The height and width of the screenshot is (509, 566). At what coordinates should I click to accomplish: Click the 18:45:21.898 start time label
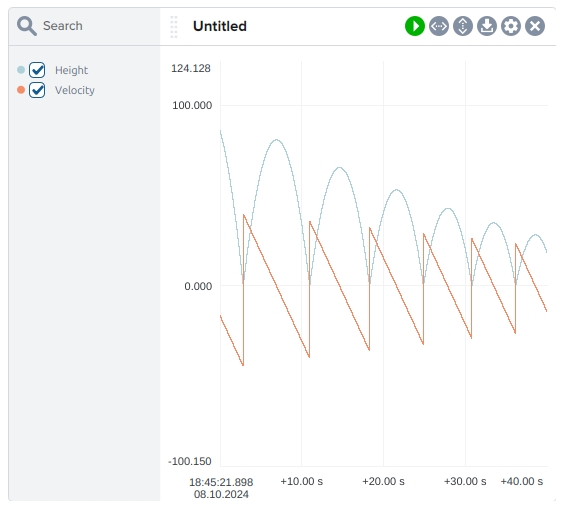tap(221, 482)
